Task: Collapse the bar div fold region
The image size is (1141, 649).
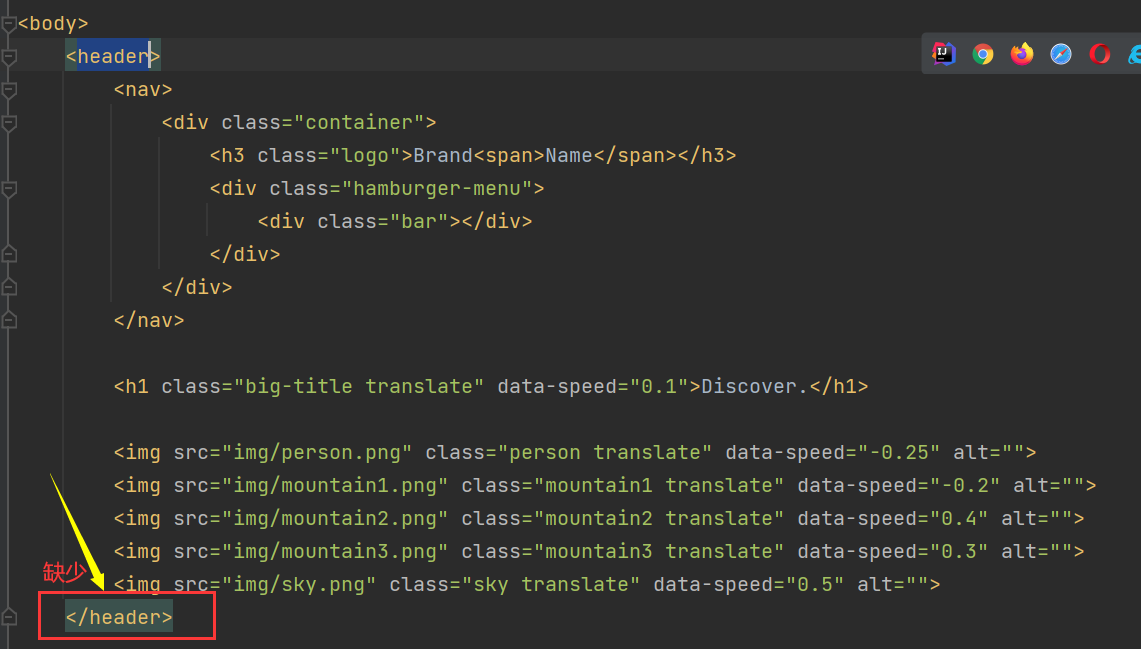Action: pyautogui.click(x=8, y=221)
